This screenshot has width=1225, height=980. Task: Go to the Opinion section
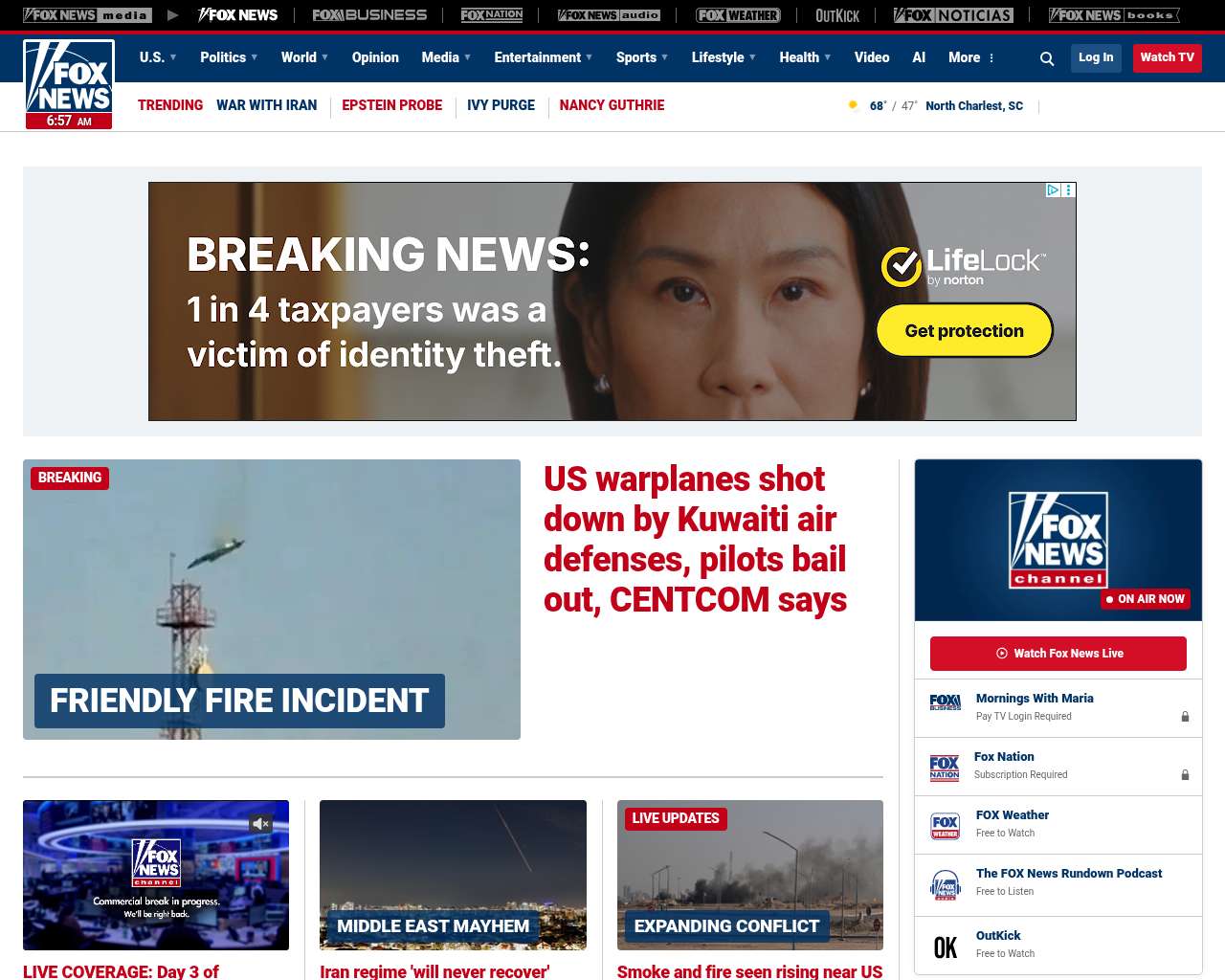(375, 57)
